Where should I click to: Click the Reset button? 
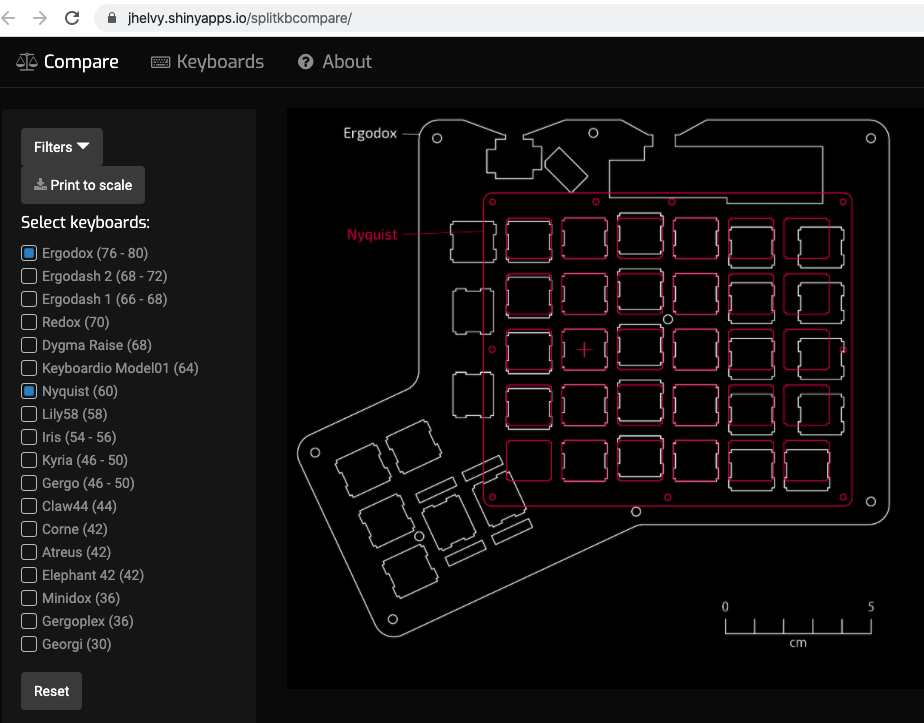51,691
